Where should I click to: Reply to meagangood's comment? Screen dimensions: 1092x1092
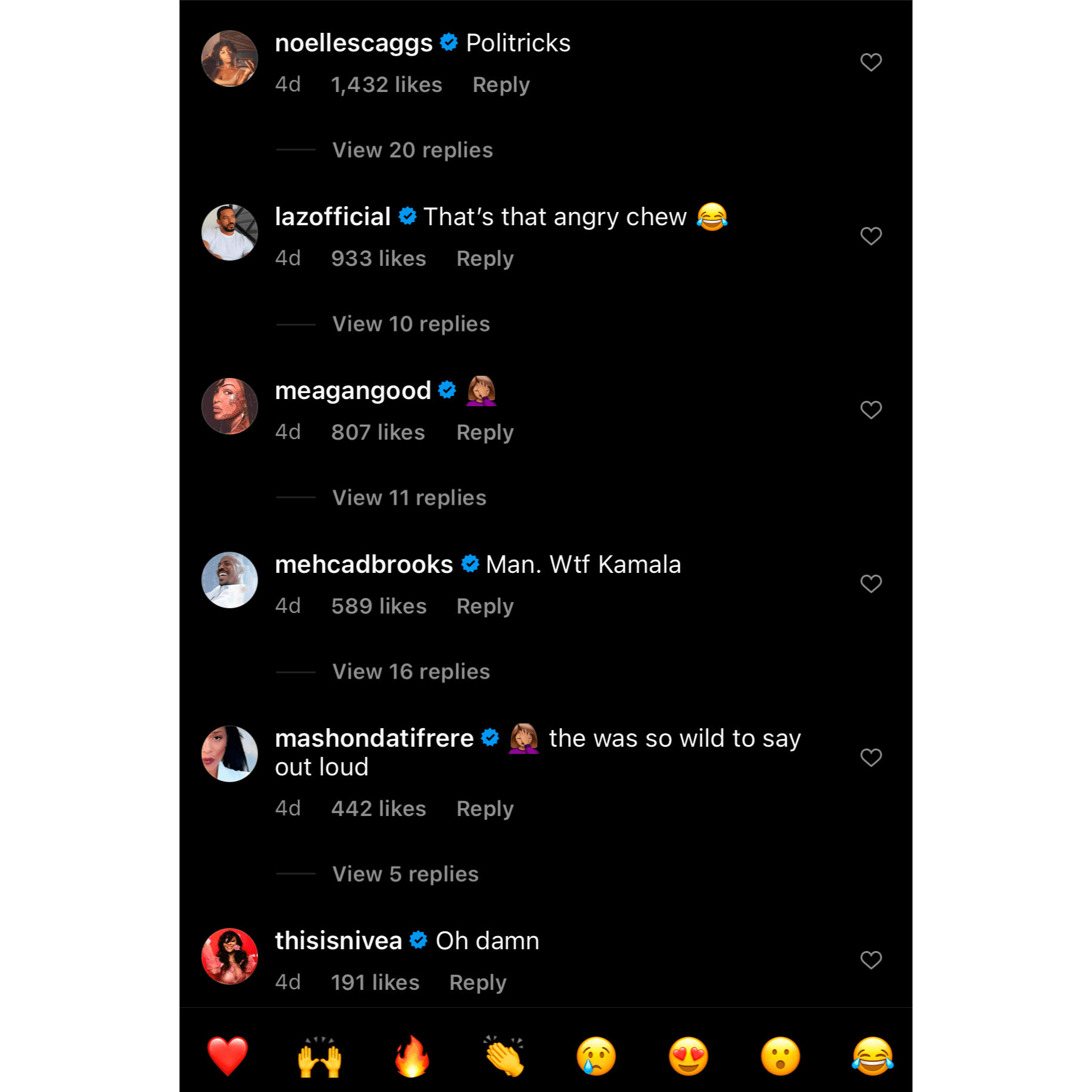pos(484,432)
